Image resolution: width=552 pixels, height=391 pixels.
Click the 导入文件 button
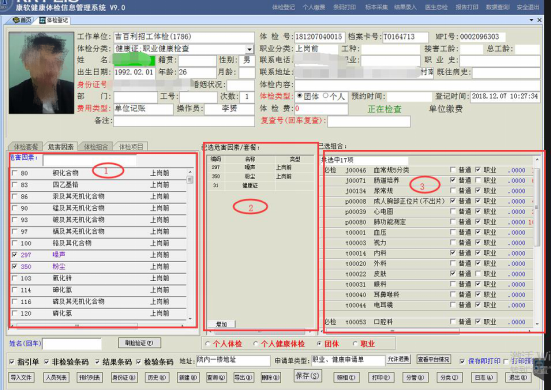coord(21,377)
